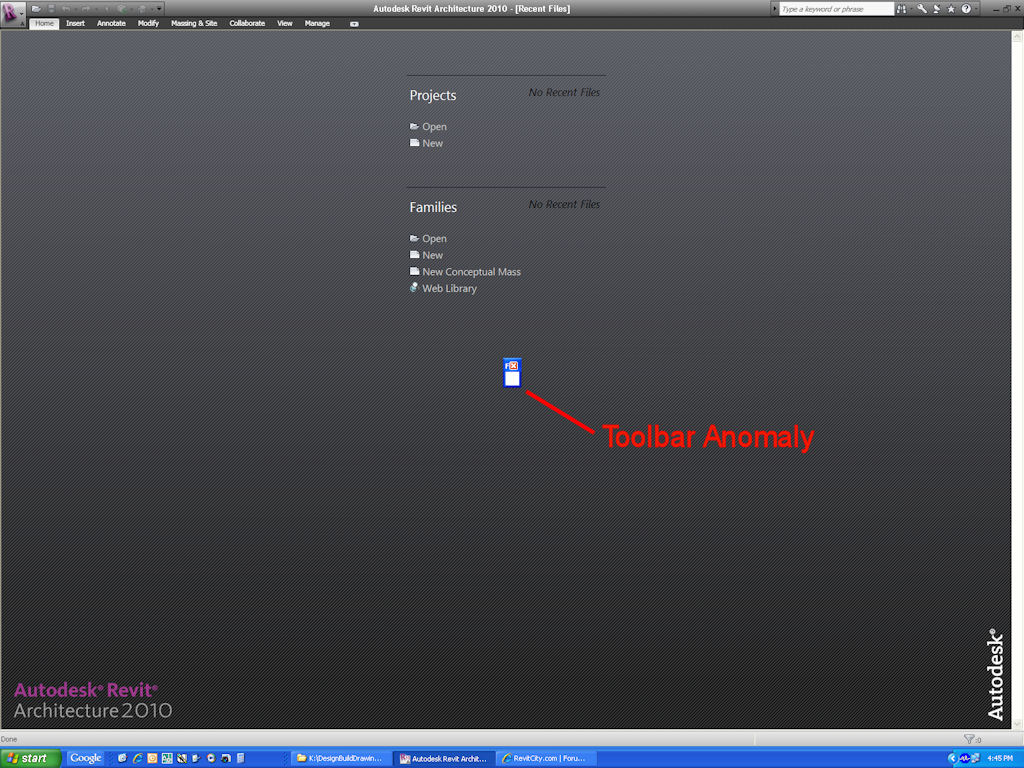Click the filter icon in status bar
The image size is (1024, 768).
[968, 739]
